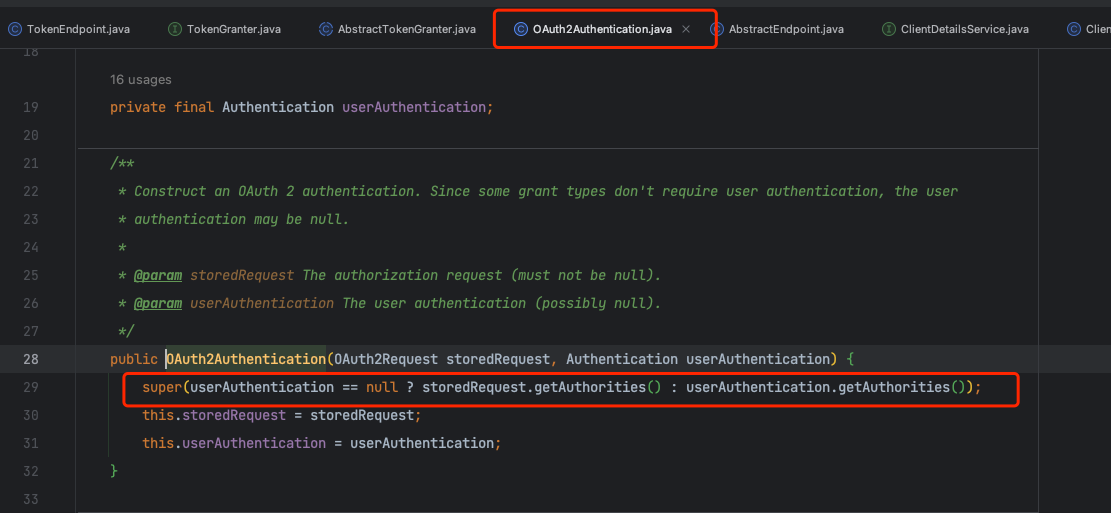Click the class icon on TokenEndpoint.java tab

pos(15,29)
